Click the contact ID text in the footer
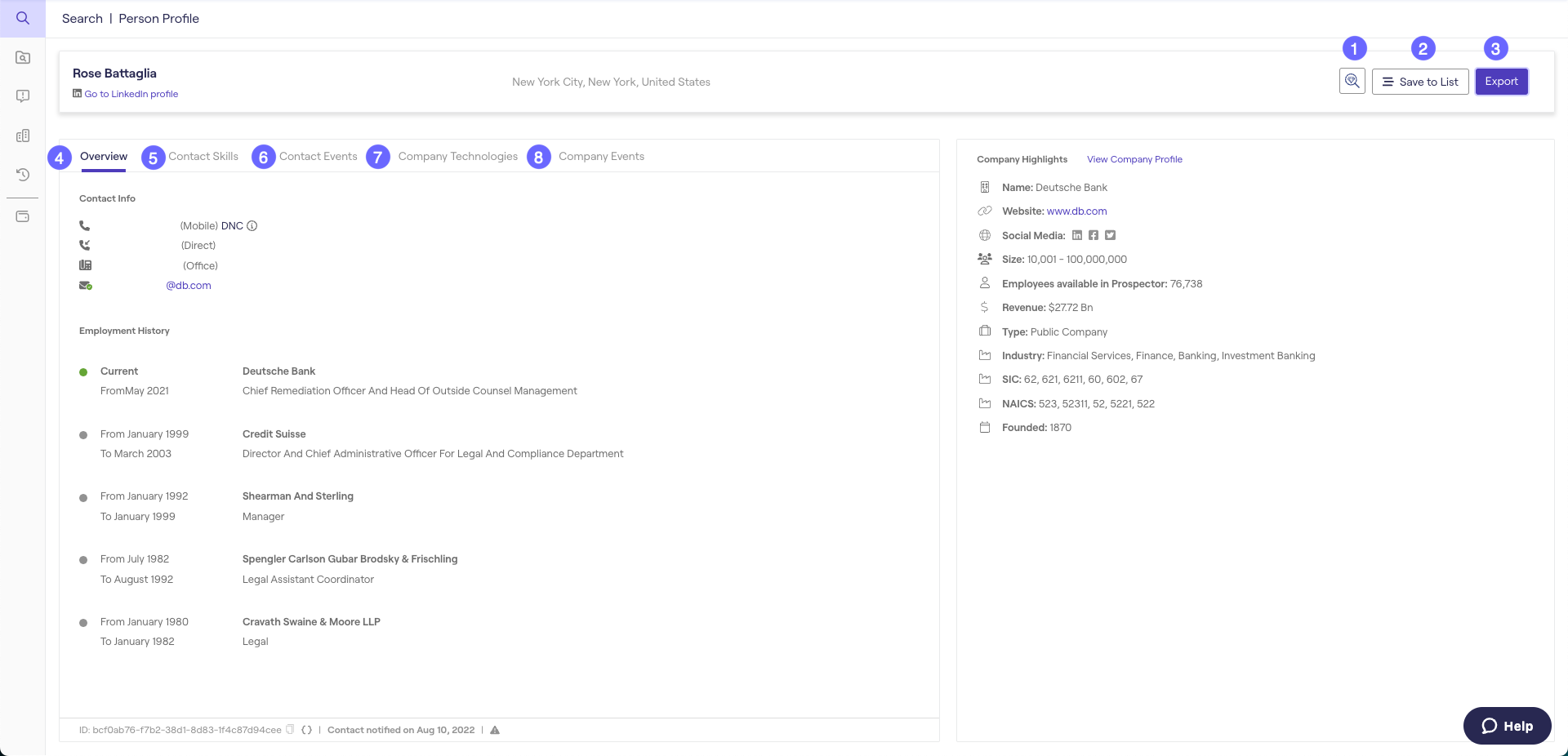Screen dimensions: 1568x756 pyautogui.click(x=180, y=730)
